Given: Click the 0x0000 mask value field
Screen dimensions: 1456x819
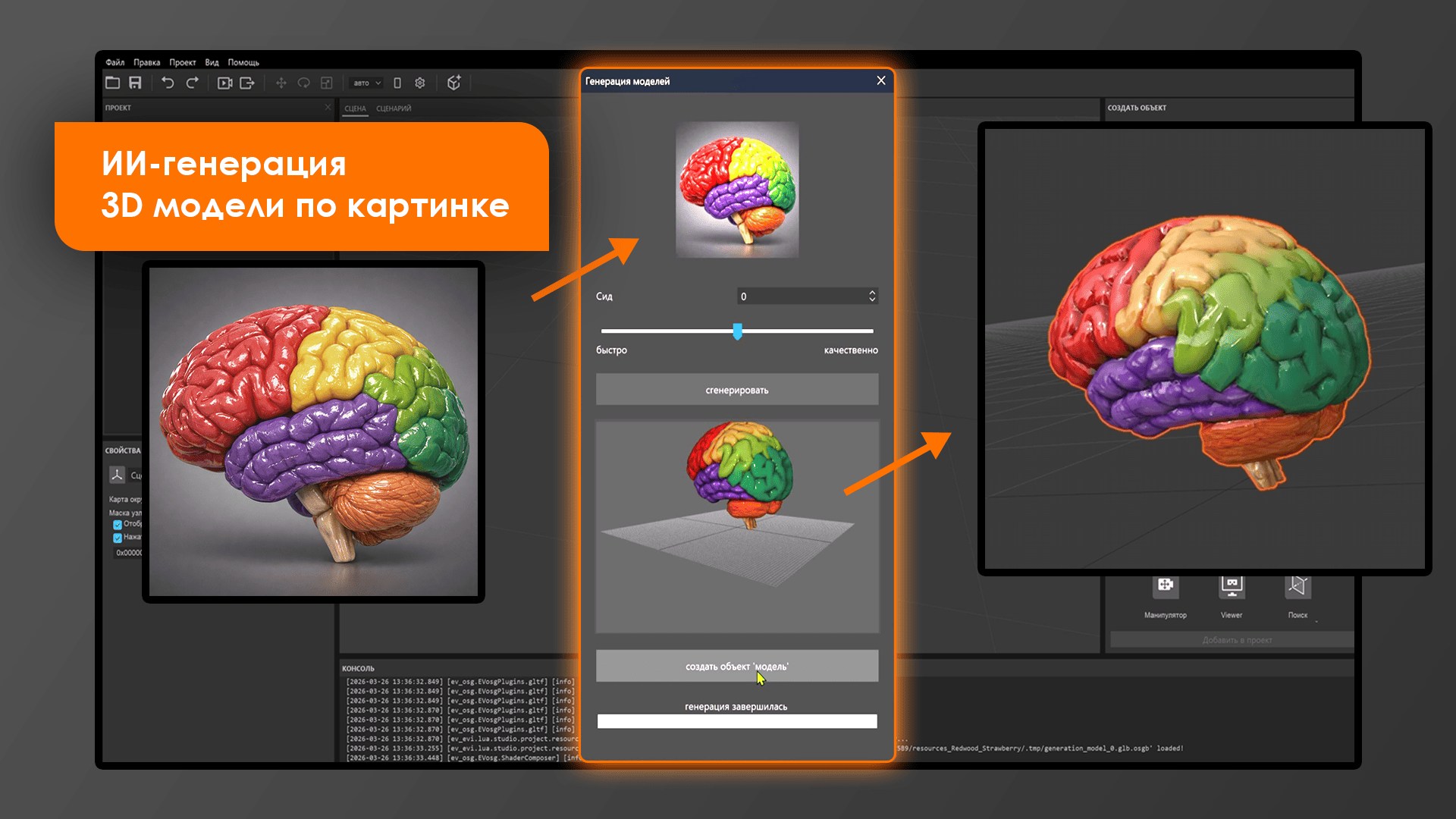Looking at the screenshot, I should [128, 553].
